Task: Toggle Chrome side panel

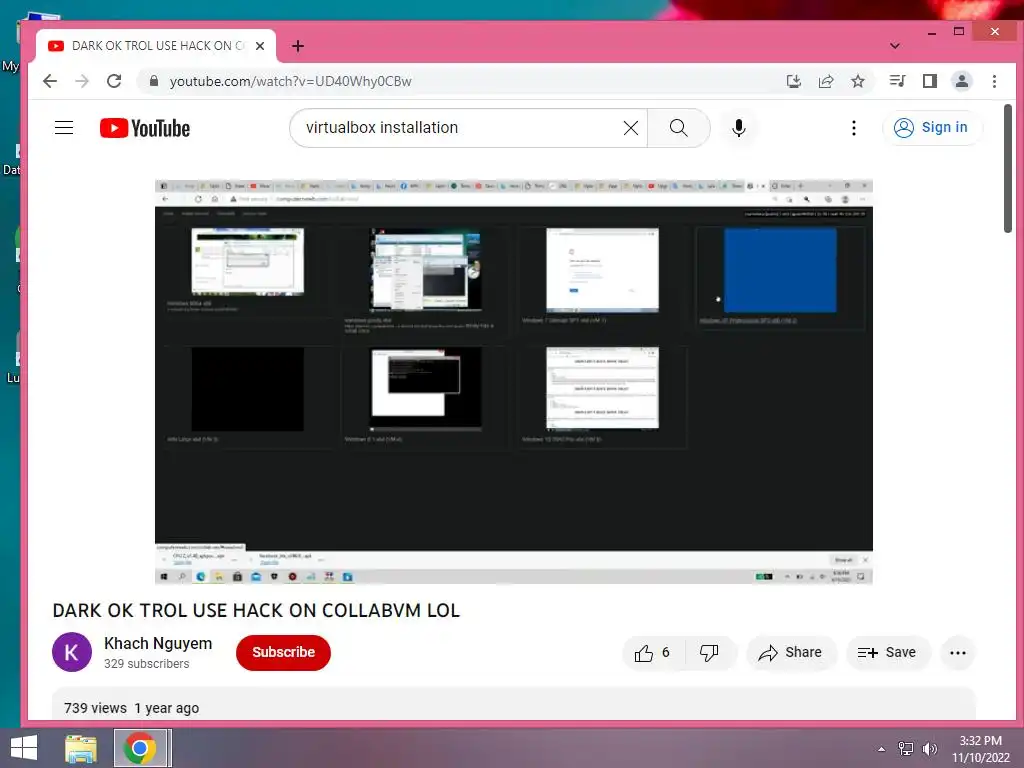Action: (x=930, y=81)
